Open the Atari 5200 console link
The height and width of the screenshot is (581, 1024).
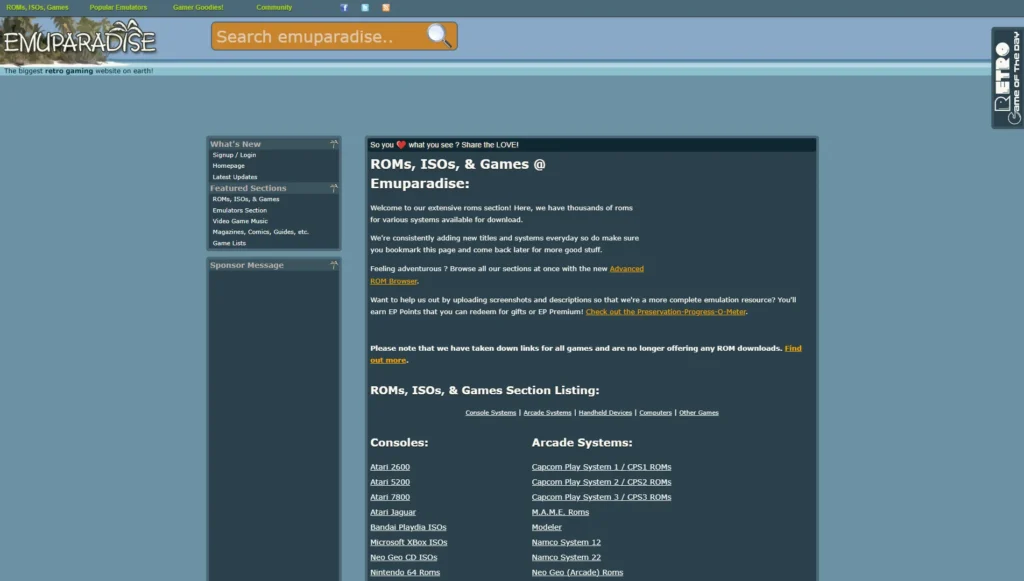pyautogui.click(x=390, y=482)
